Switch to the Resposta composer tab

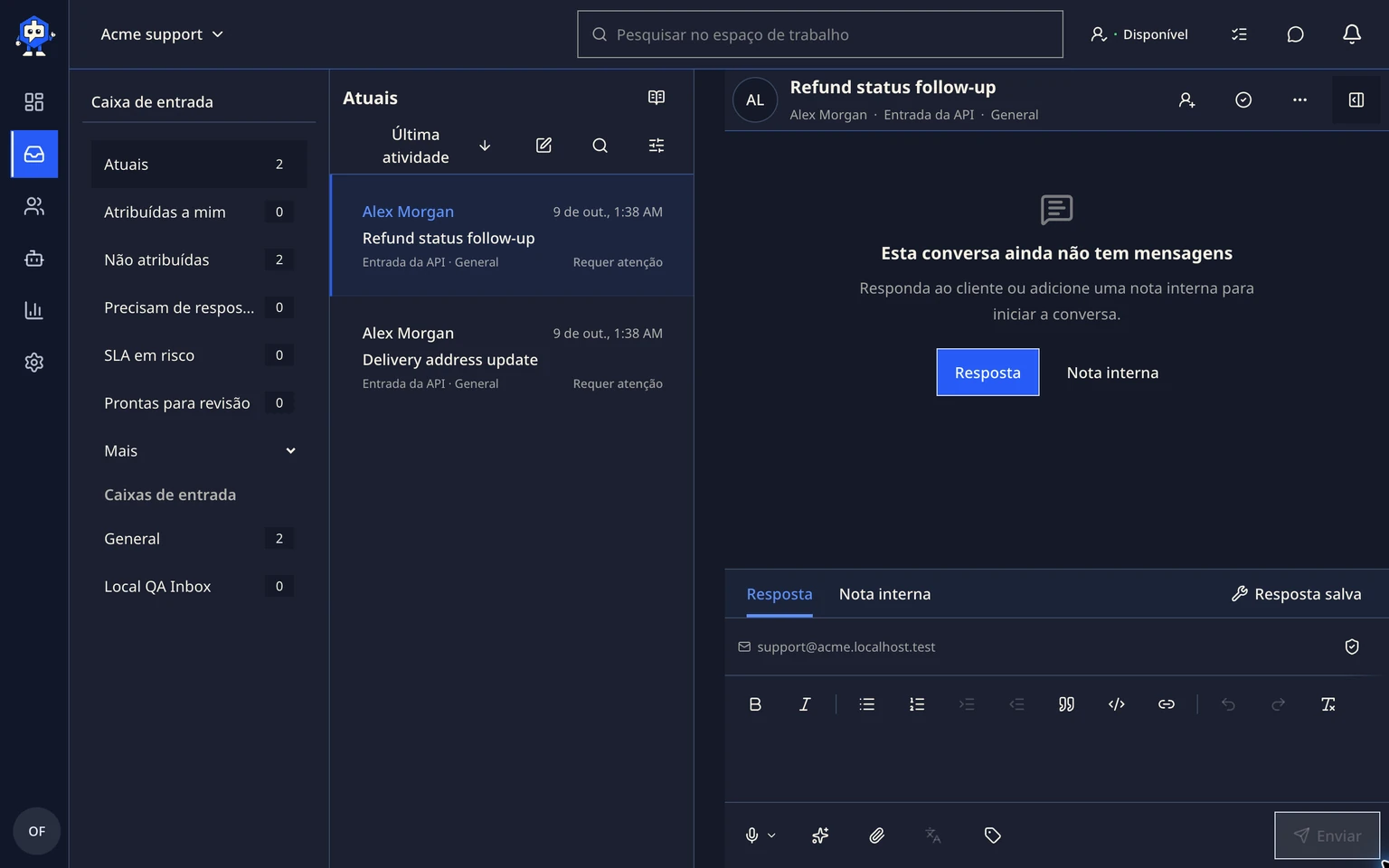[x=780, y=594]
